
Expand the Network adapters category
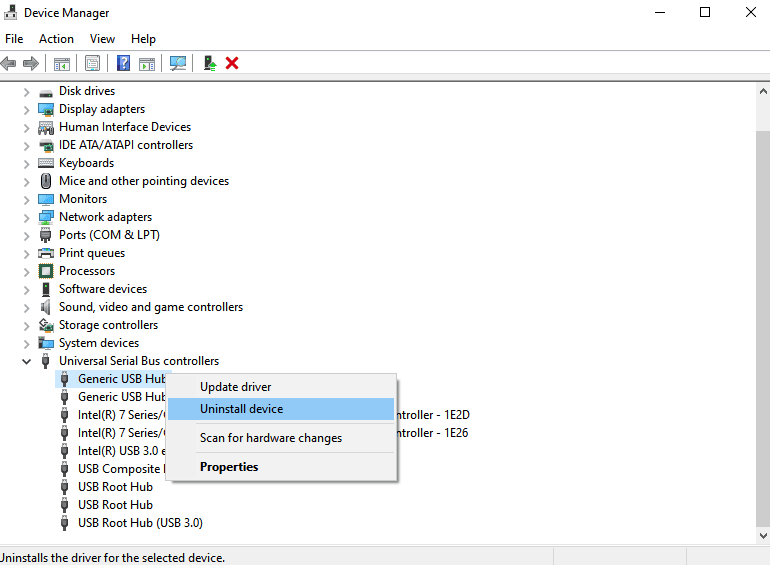[27, 217]
